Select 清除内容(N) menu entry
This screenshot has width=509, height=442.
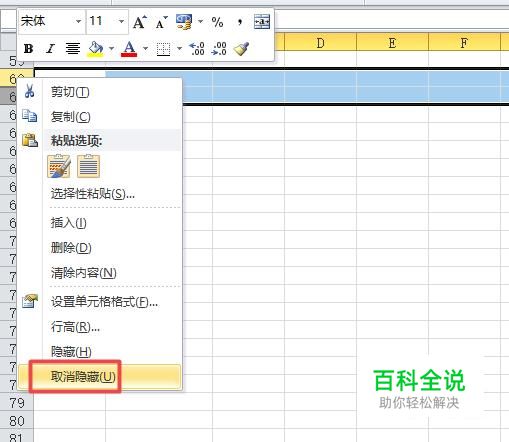(100, 273)
